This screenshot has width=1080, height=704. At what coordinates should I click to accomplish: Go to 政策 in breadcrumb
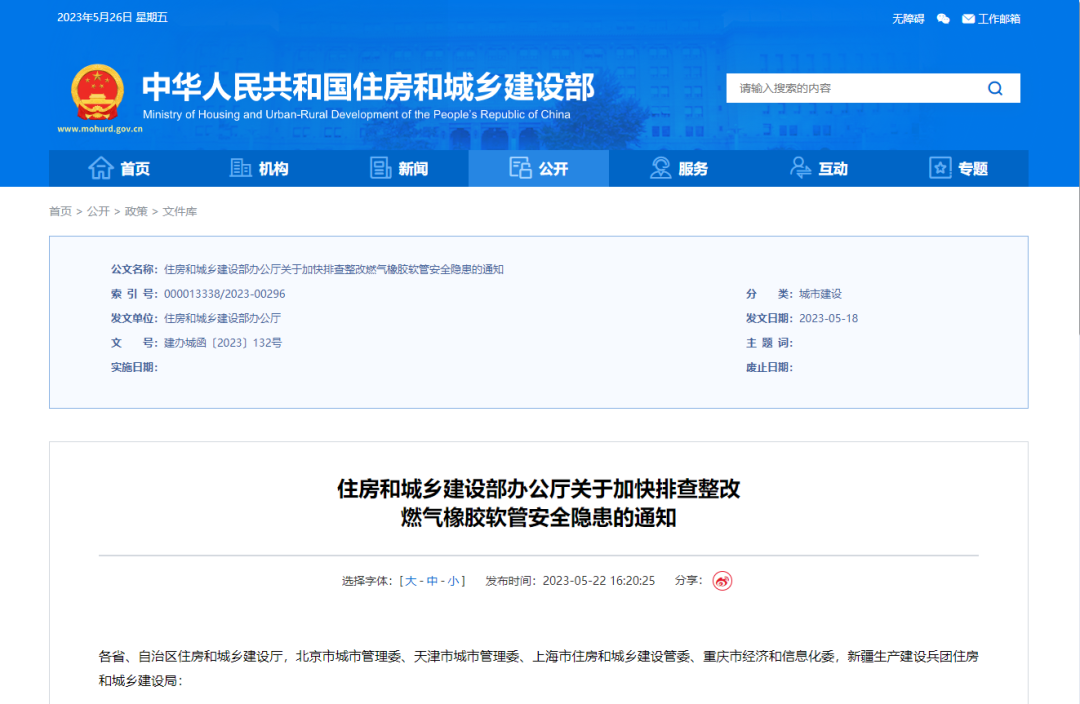(136, 211)
